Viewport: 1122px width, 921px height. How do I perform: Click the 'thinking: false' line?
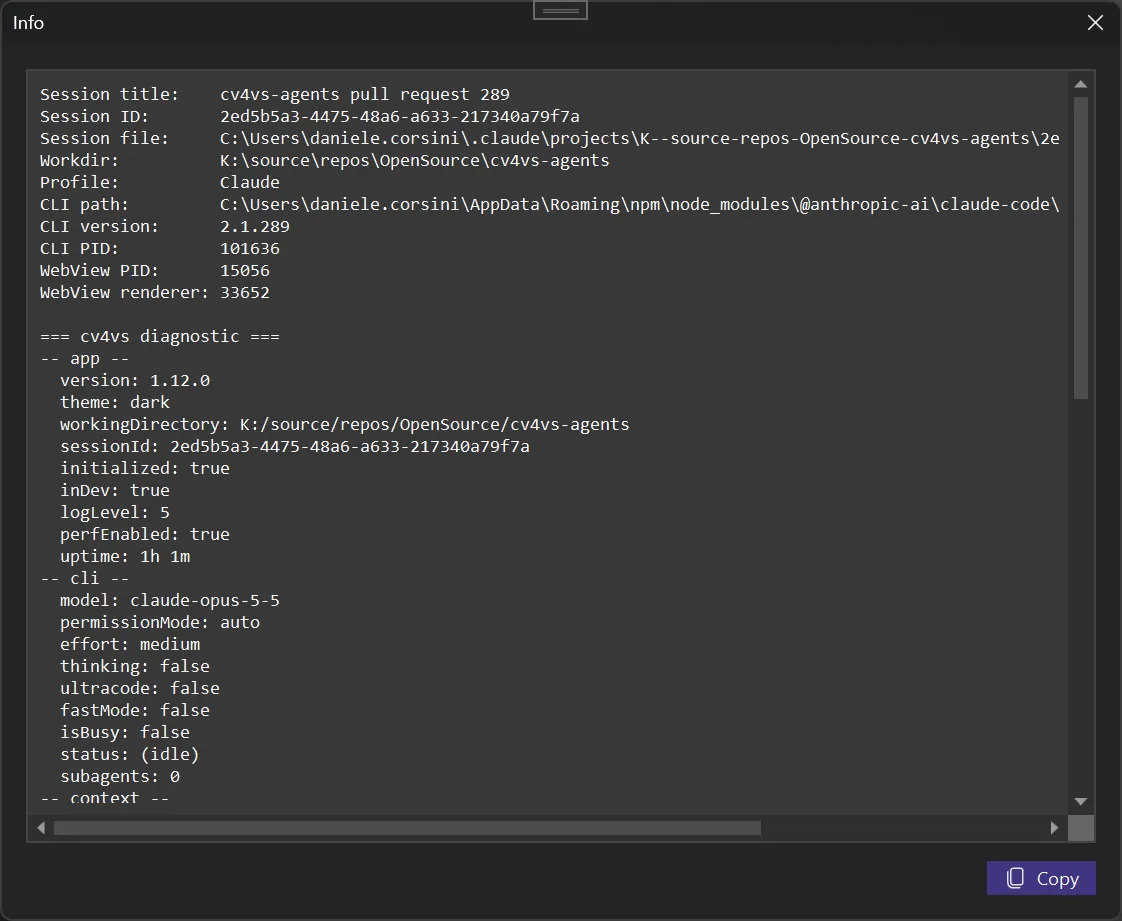(135, 666)
